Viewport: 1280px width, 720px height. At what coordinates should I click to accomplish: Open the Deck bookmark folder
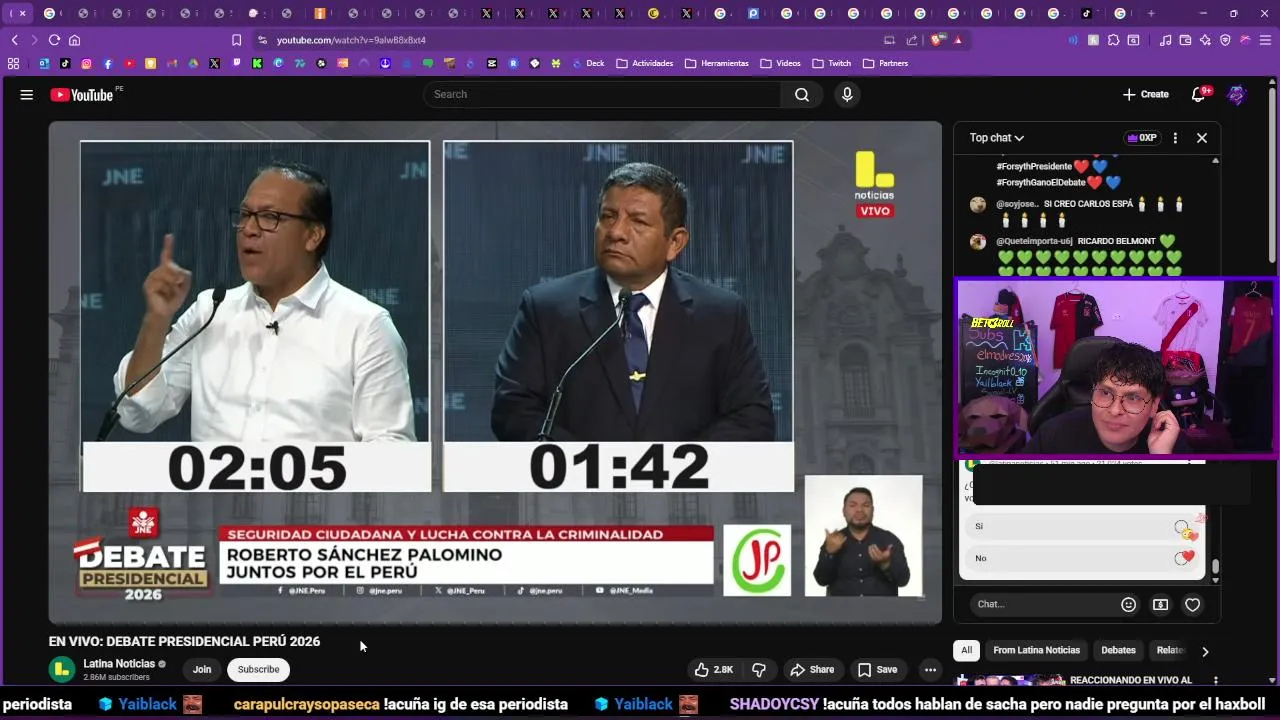pos(588,63)
